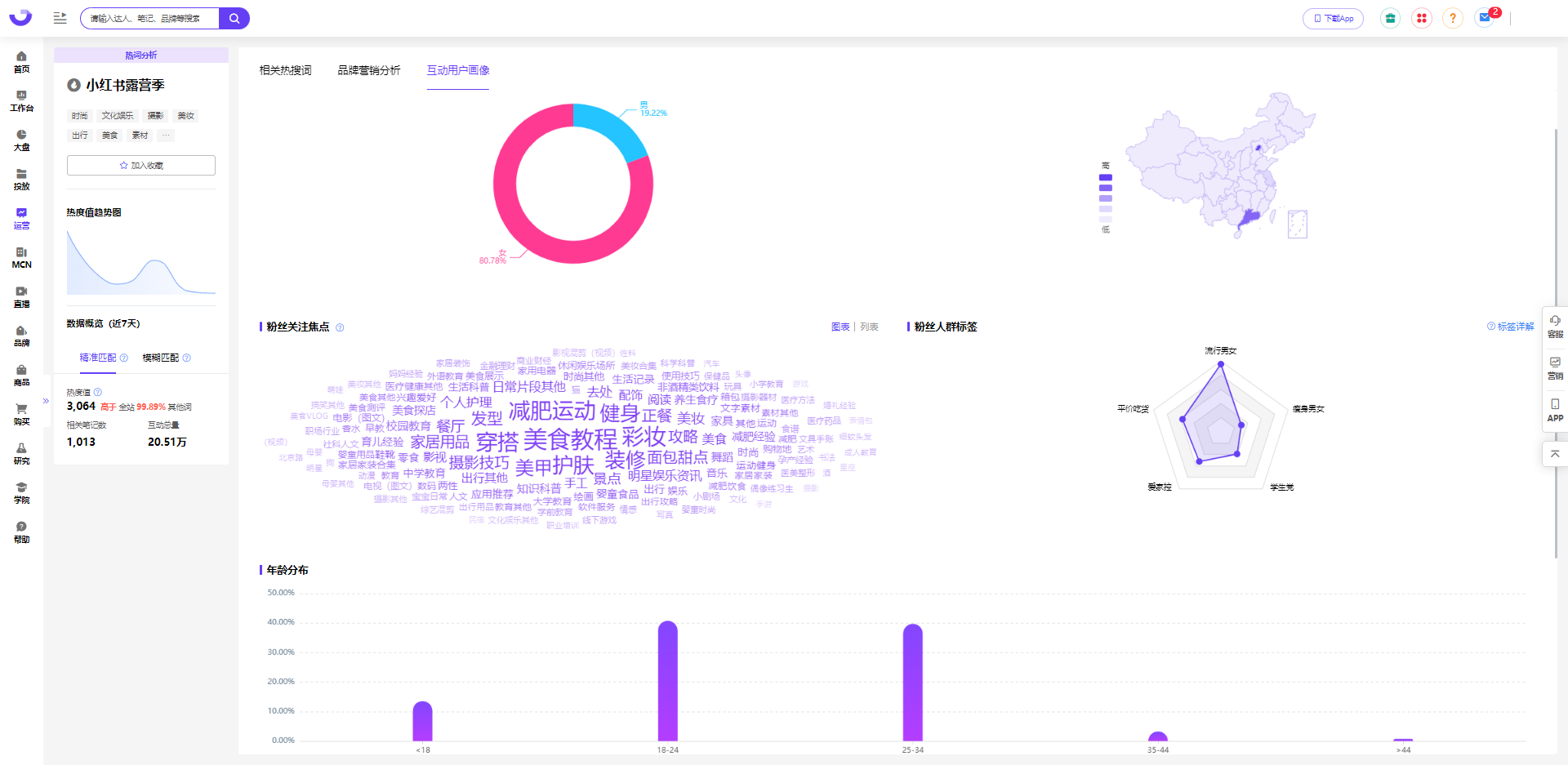Expand more tags with the ellipsis chip

click(x=166, y=136)
